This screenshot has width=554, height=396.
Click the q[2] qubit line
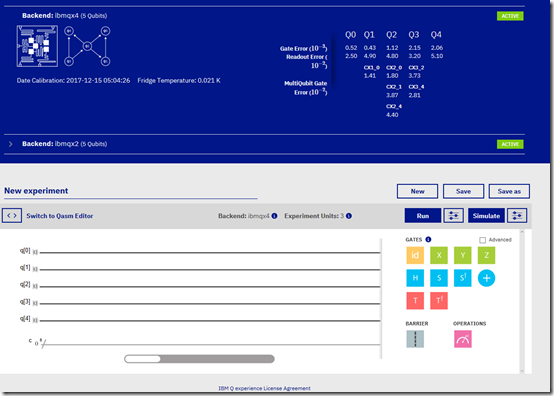(x=210, y=286)
